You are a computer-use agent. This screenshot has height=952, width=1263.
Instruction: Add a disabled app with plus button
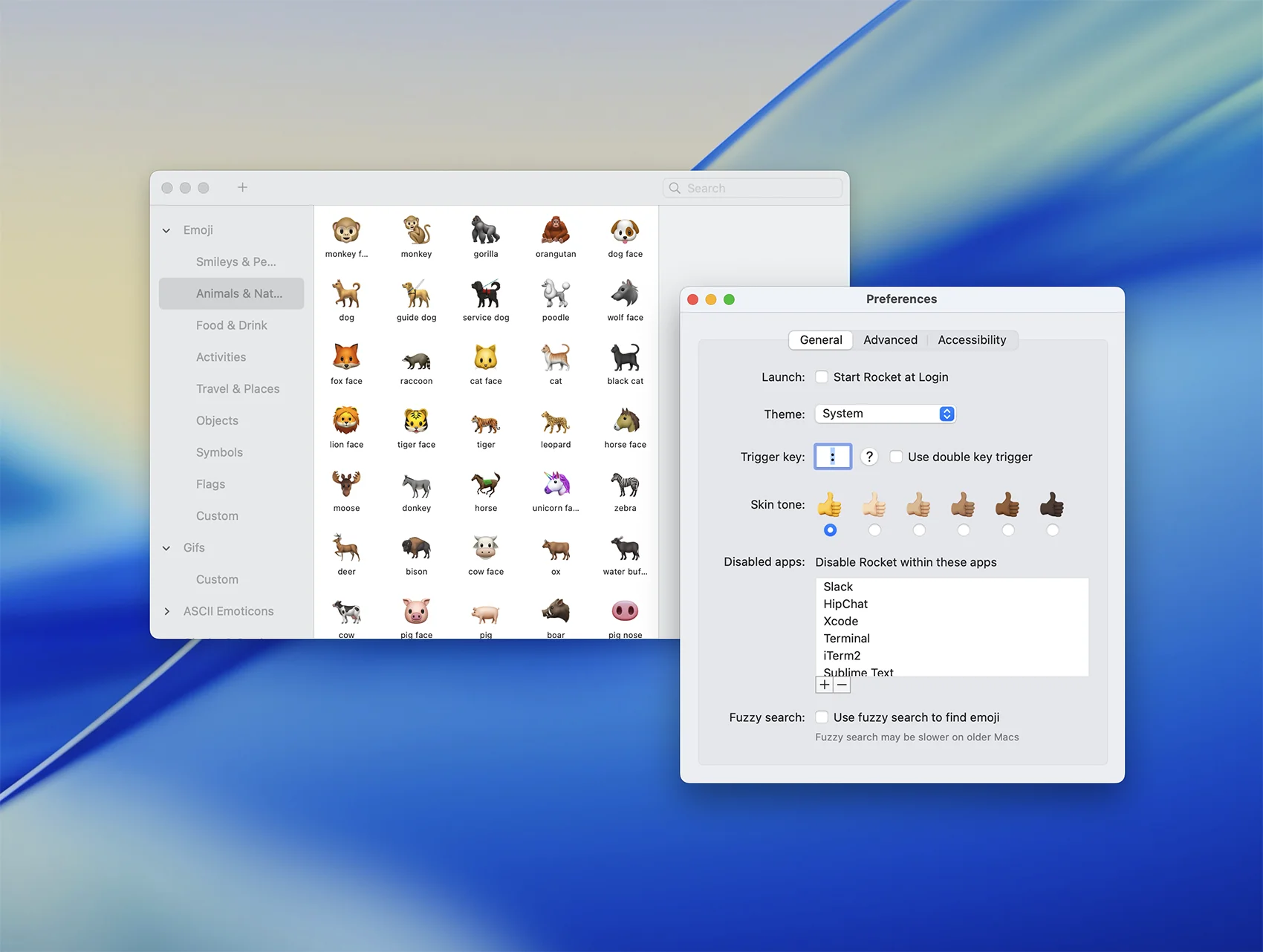825,685
